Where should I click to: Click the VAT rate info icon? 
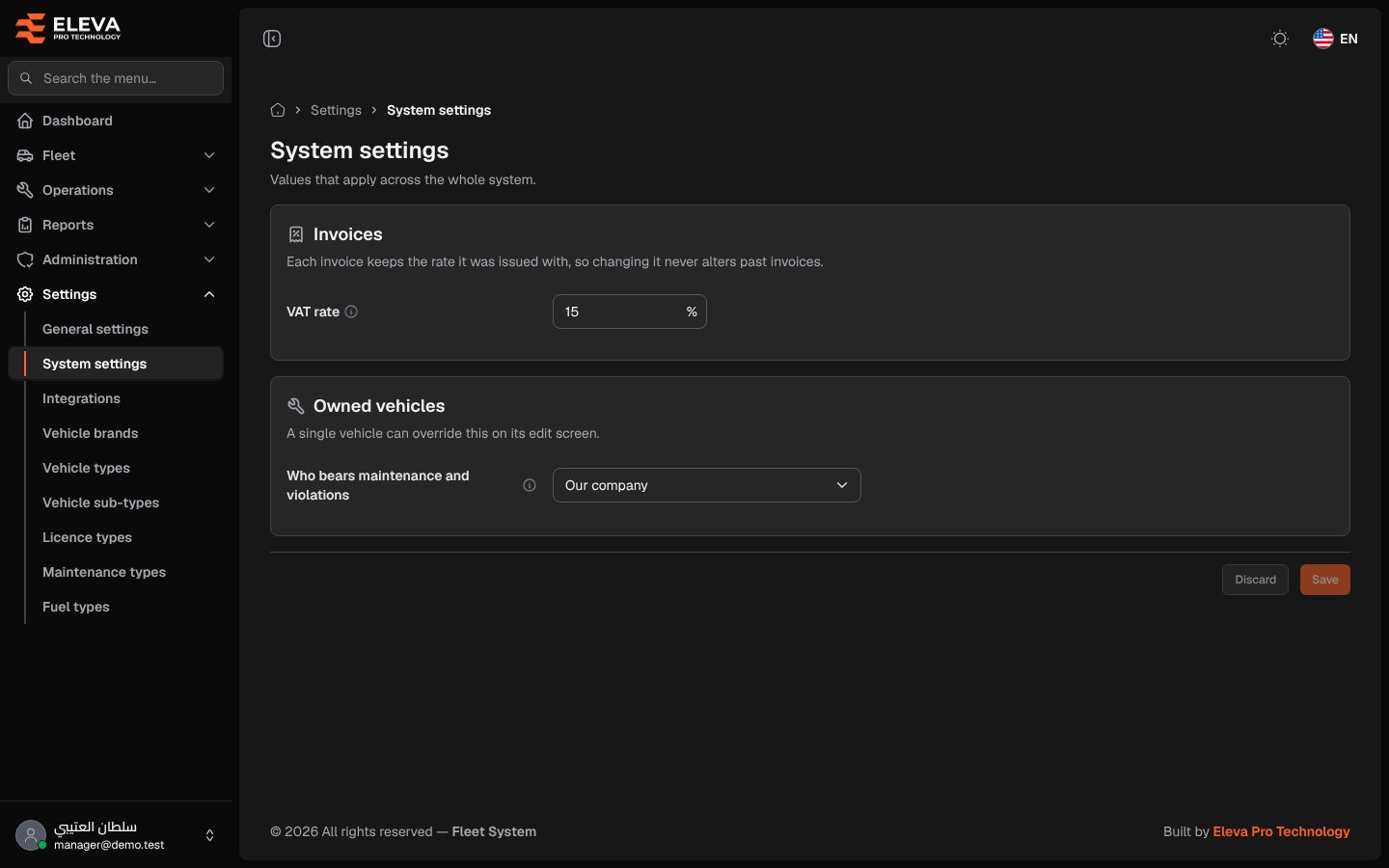point(351,312)
